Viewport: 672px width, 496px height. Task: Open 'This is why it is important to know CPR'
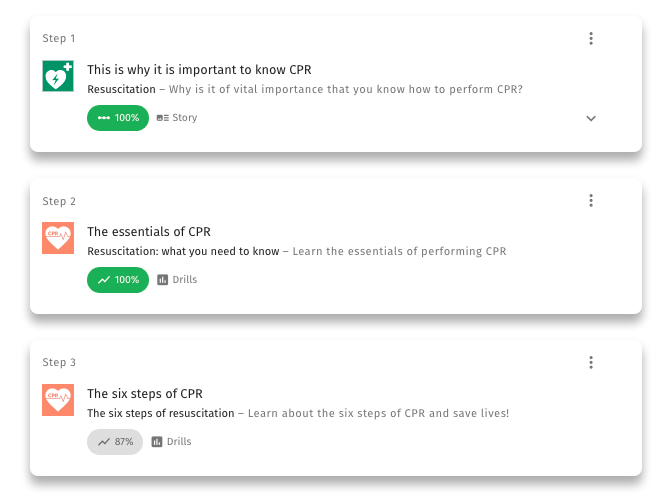pos(199,69)
